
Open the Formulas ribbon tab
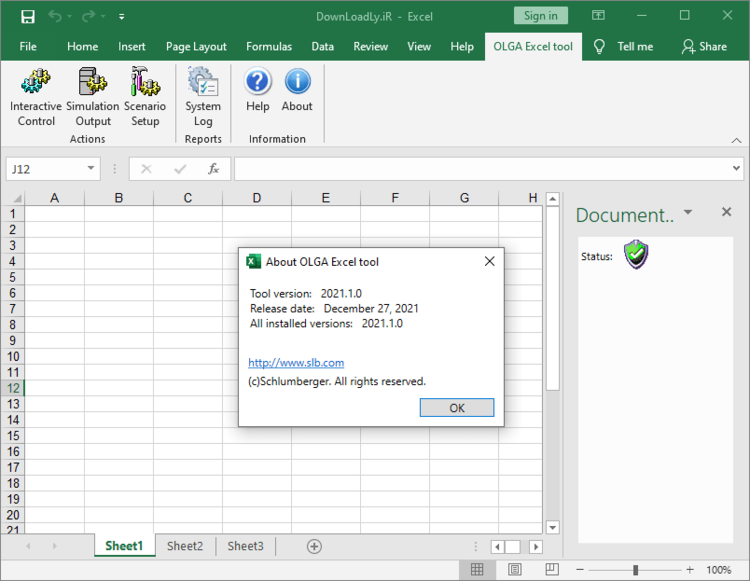[x=269, y=46]
